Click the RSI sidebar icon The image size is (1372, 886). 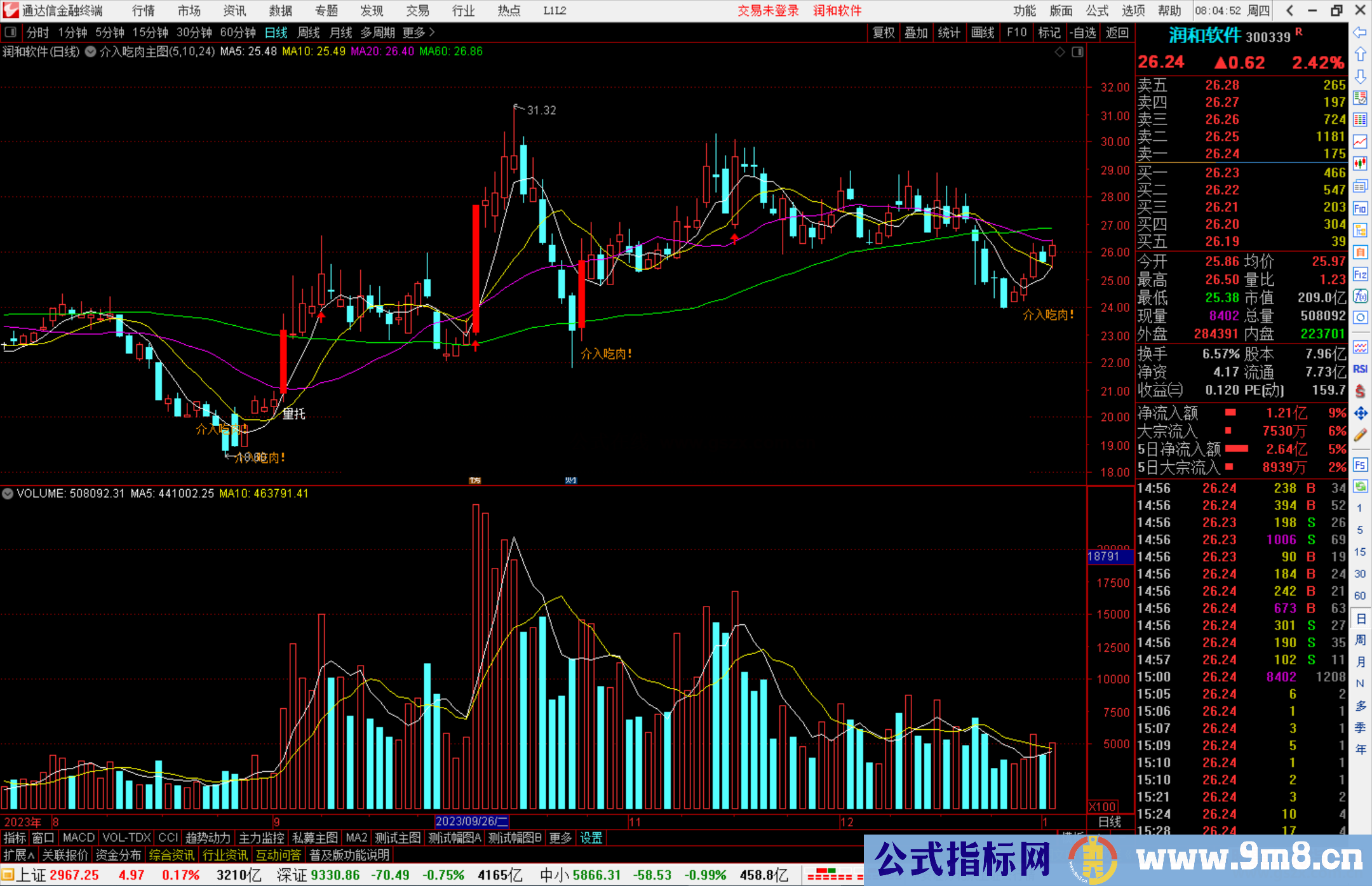(1360, 369)
